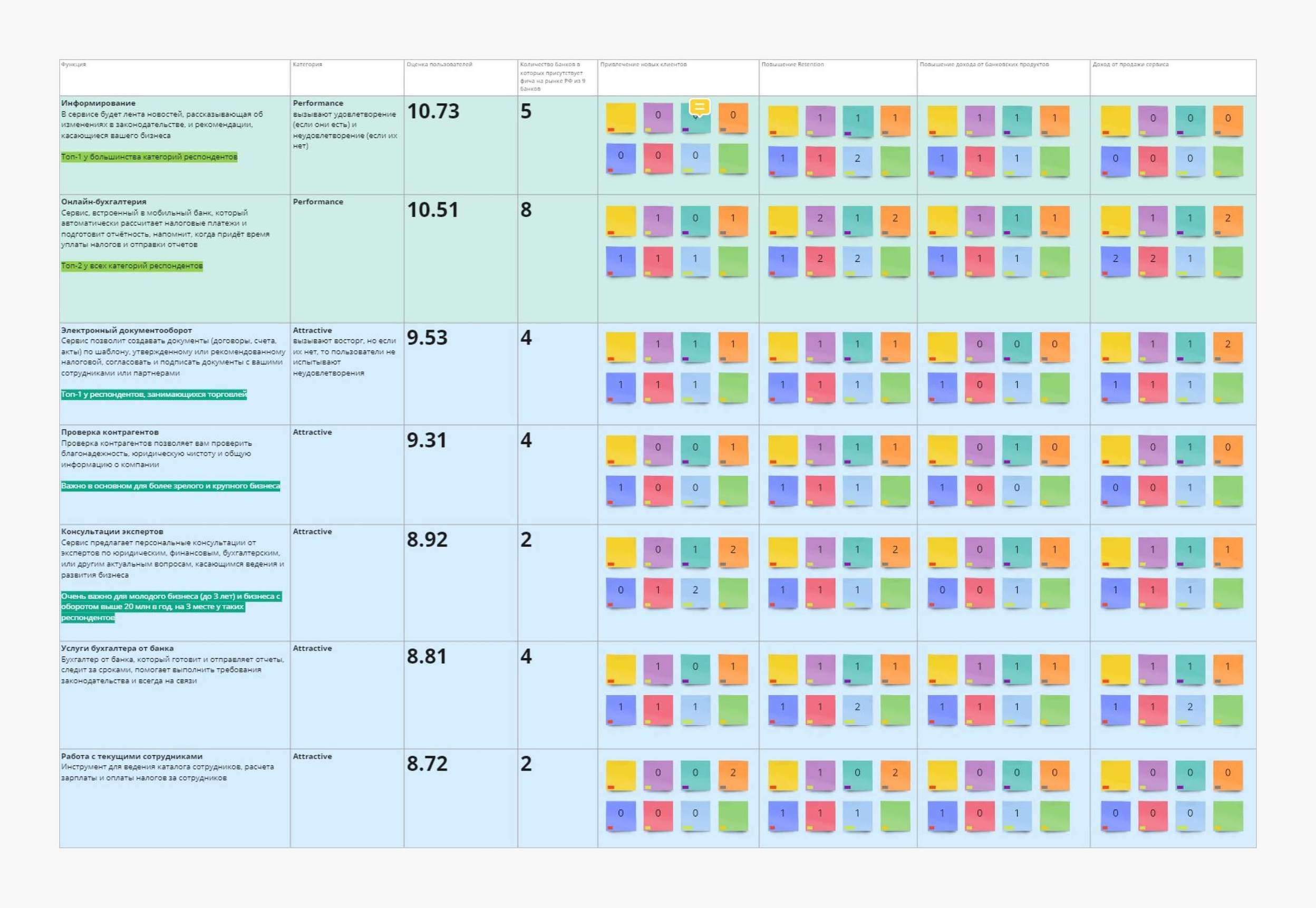Select 'Performance' category in Информирование row
1316x908 pixels.
tap(318, 103)
